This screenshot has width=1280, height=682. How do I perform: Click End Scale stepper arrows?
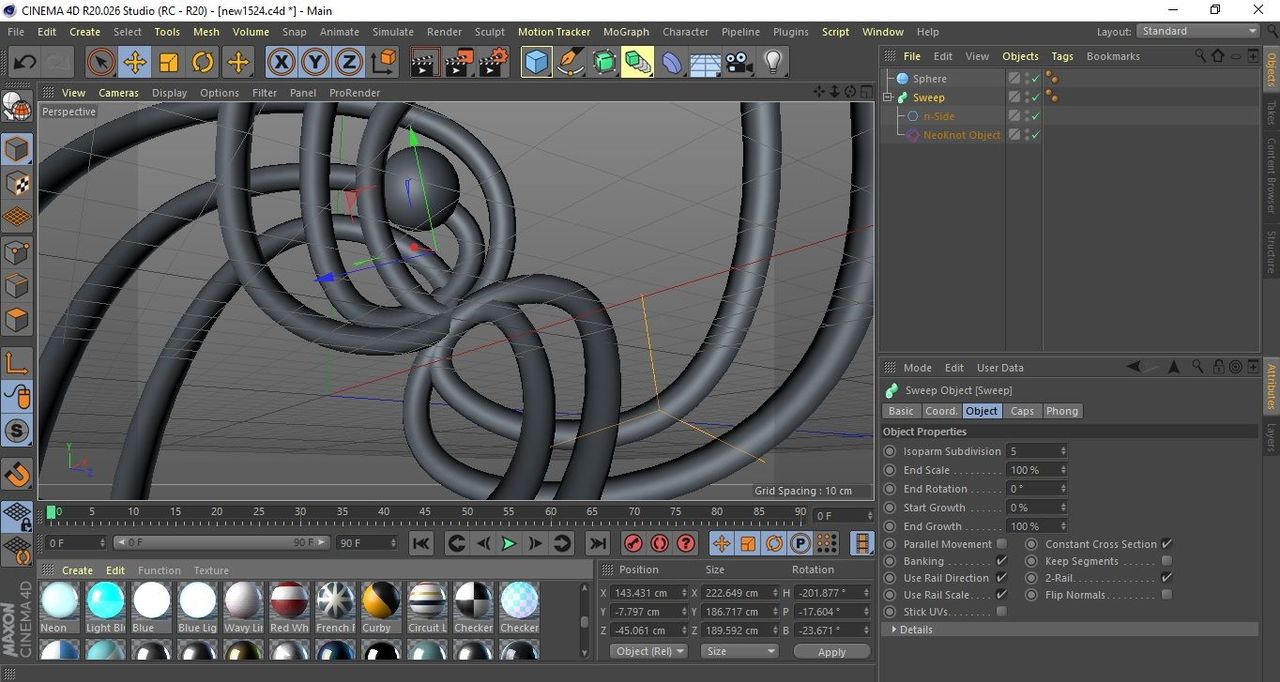coord(1063,470)
